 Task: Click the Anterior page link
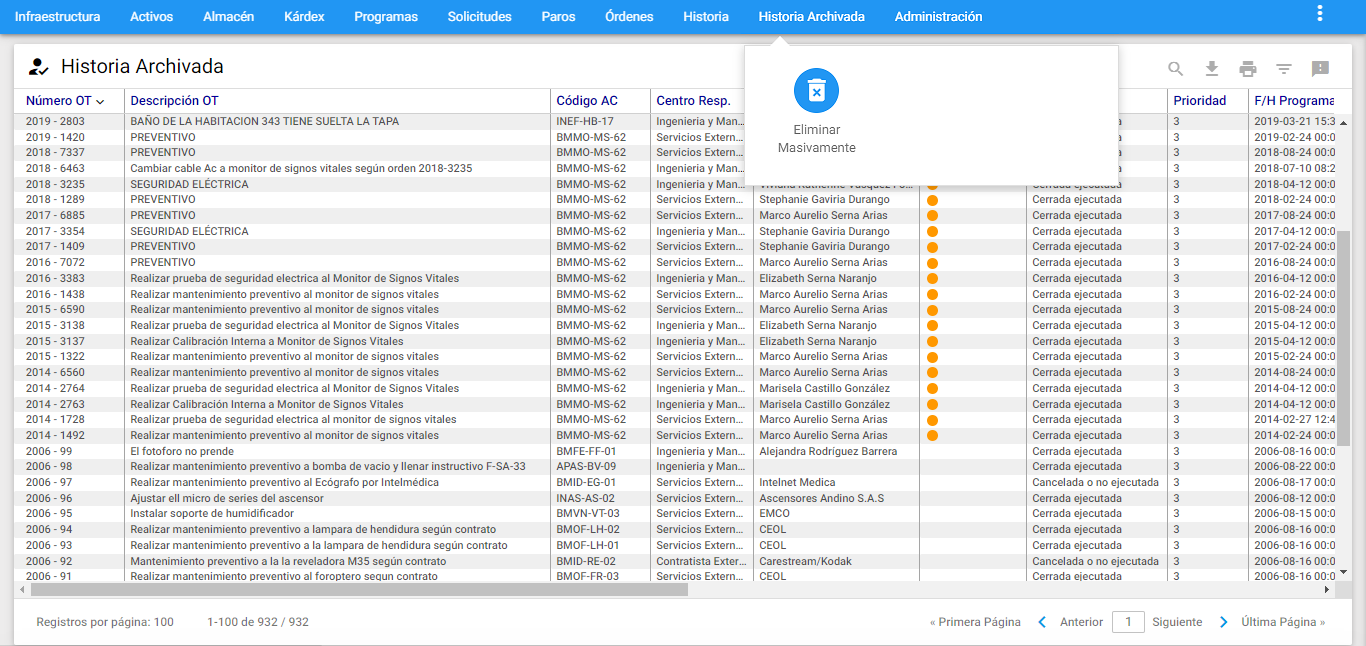point(1081,622)
